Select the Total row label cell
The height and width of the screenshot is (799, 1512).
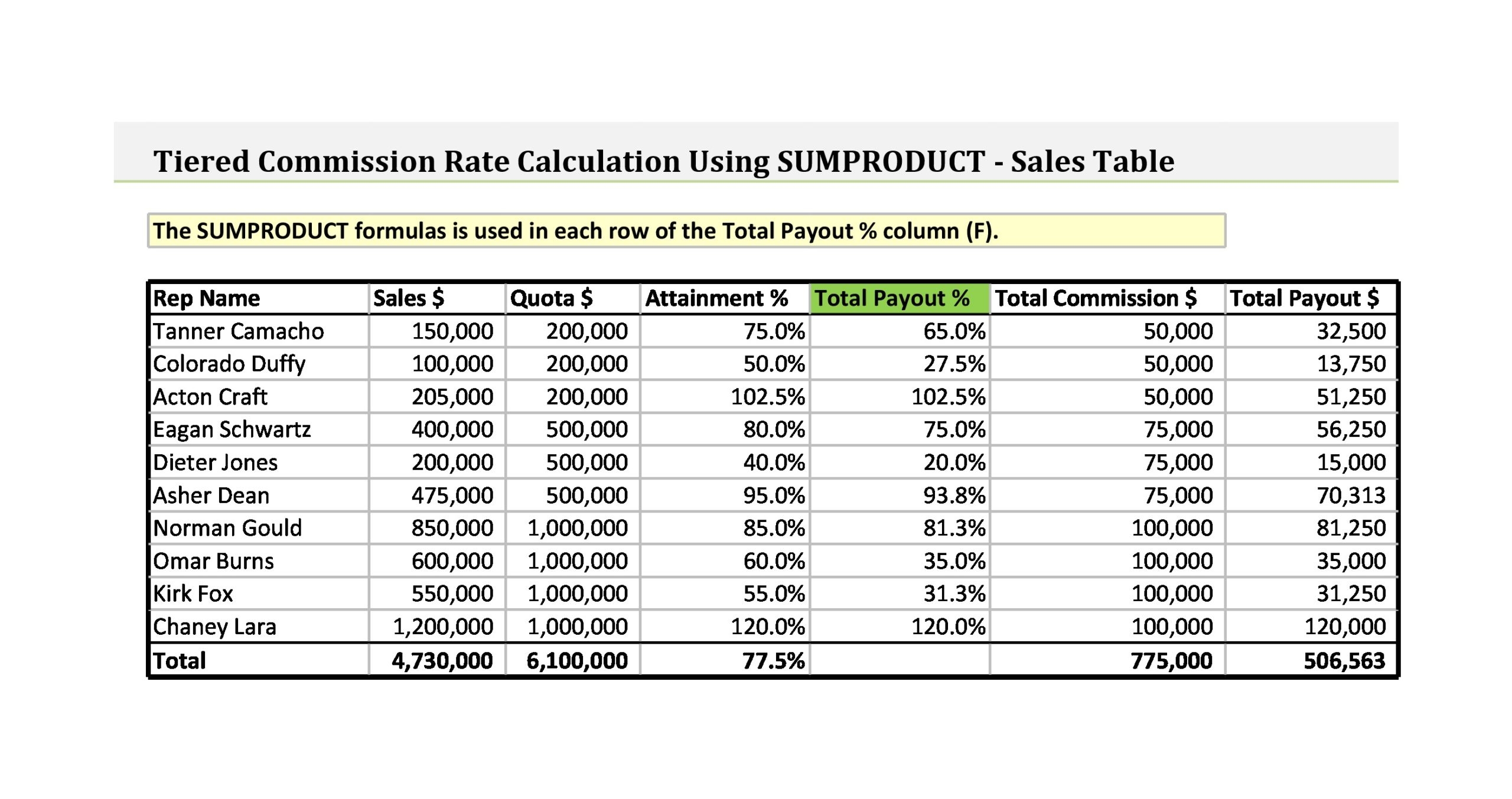tap(259, 660)
